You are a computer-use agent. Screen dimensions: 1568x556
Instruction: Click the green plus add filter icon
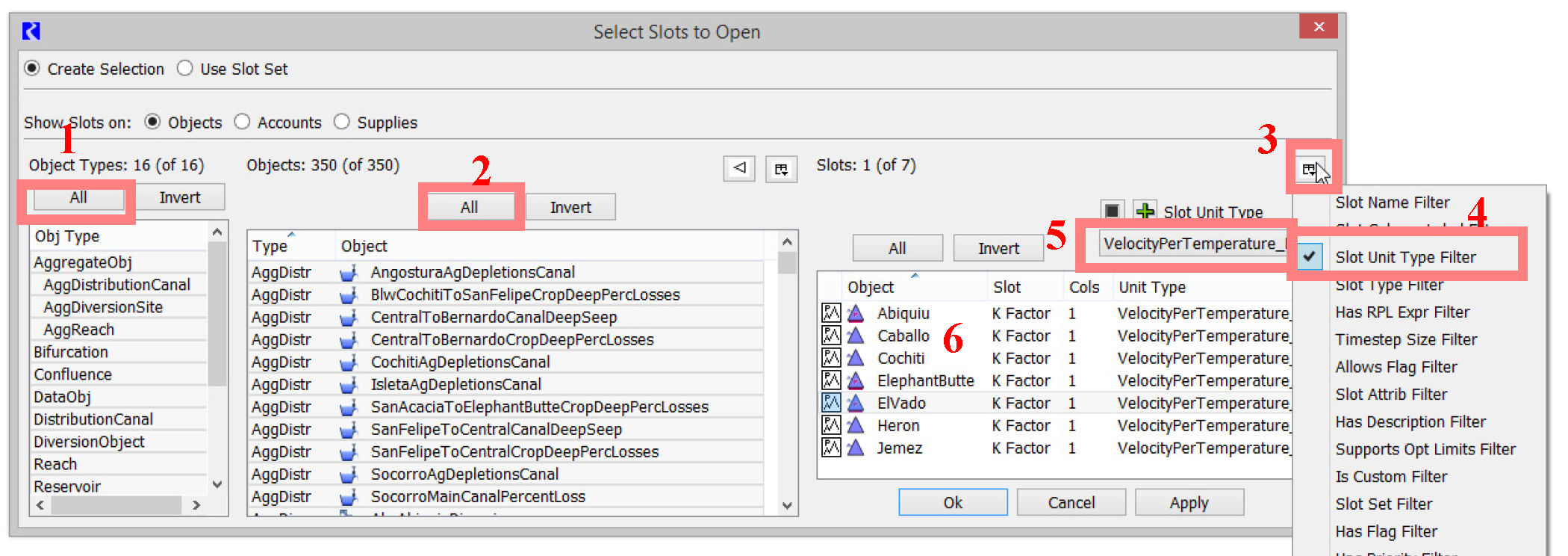pos(1144,211)
